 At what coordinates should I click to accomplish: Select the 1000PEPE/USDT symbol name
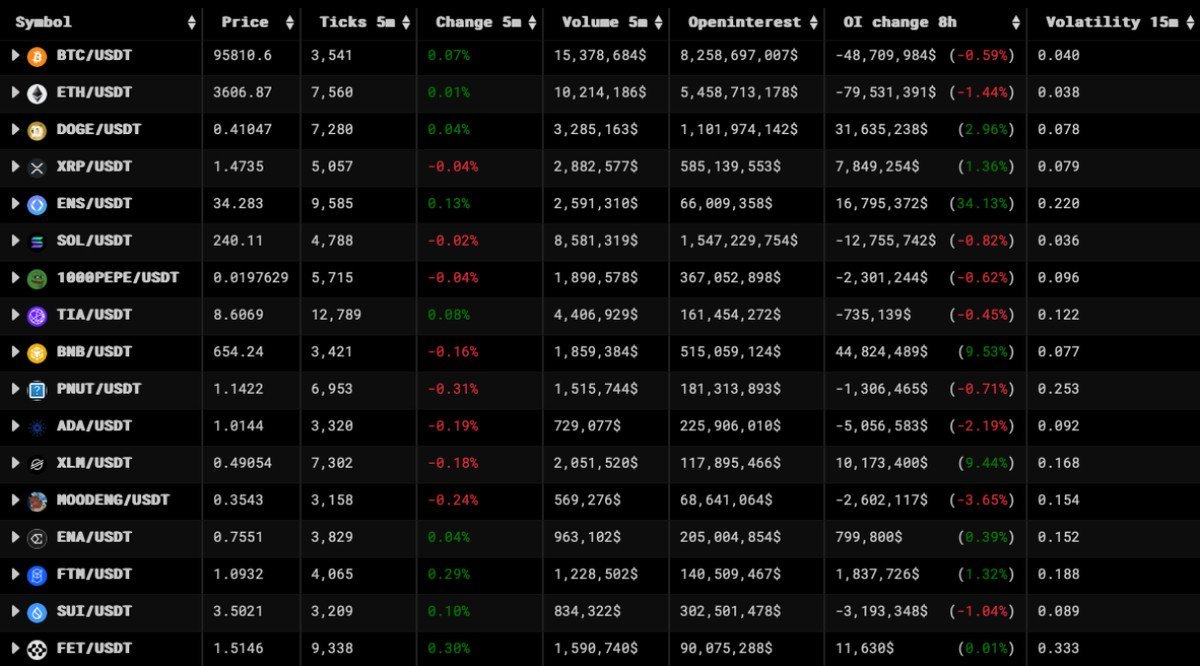[x=118, y=277]
